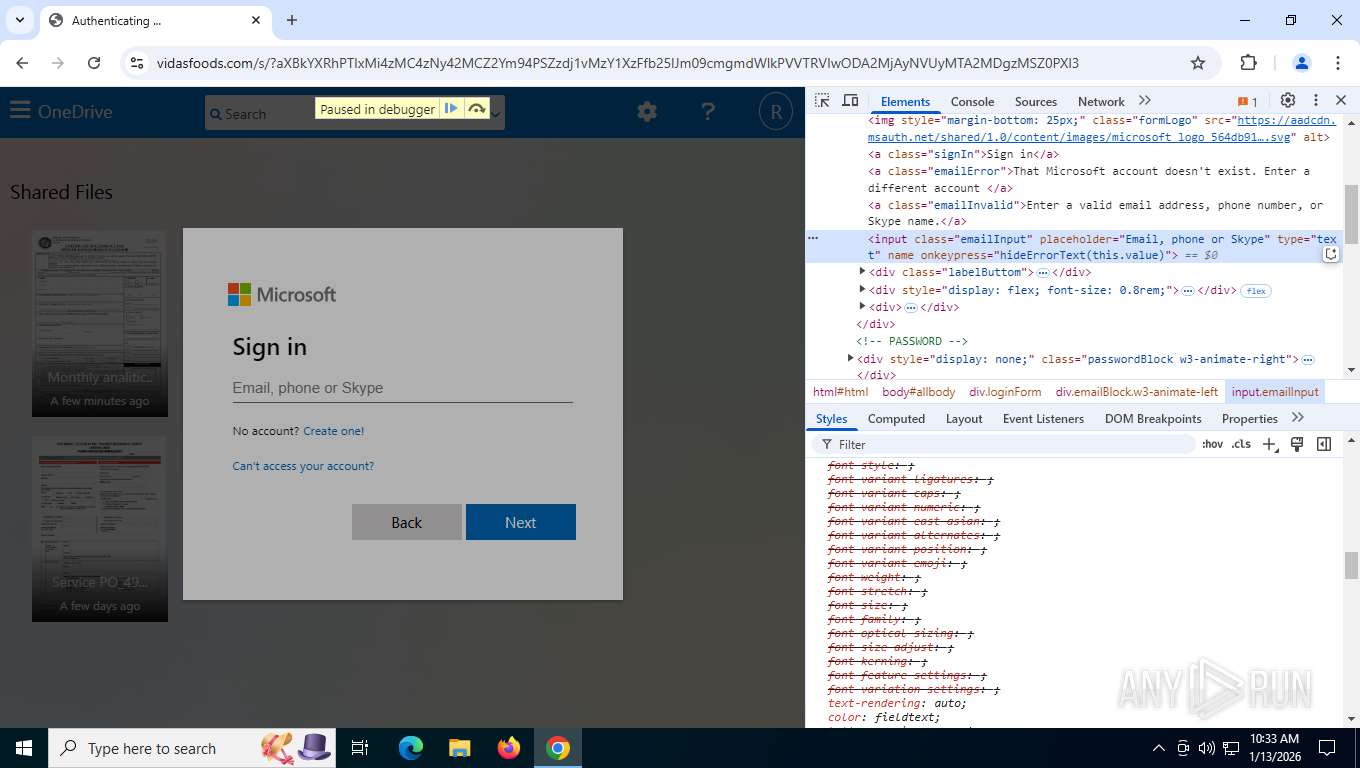1360x768 pixels.
Task: Toggle computed styles sidebar icon
Action: [1324, 444]
